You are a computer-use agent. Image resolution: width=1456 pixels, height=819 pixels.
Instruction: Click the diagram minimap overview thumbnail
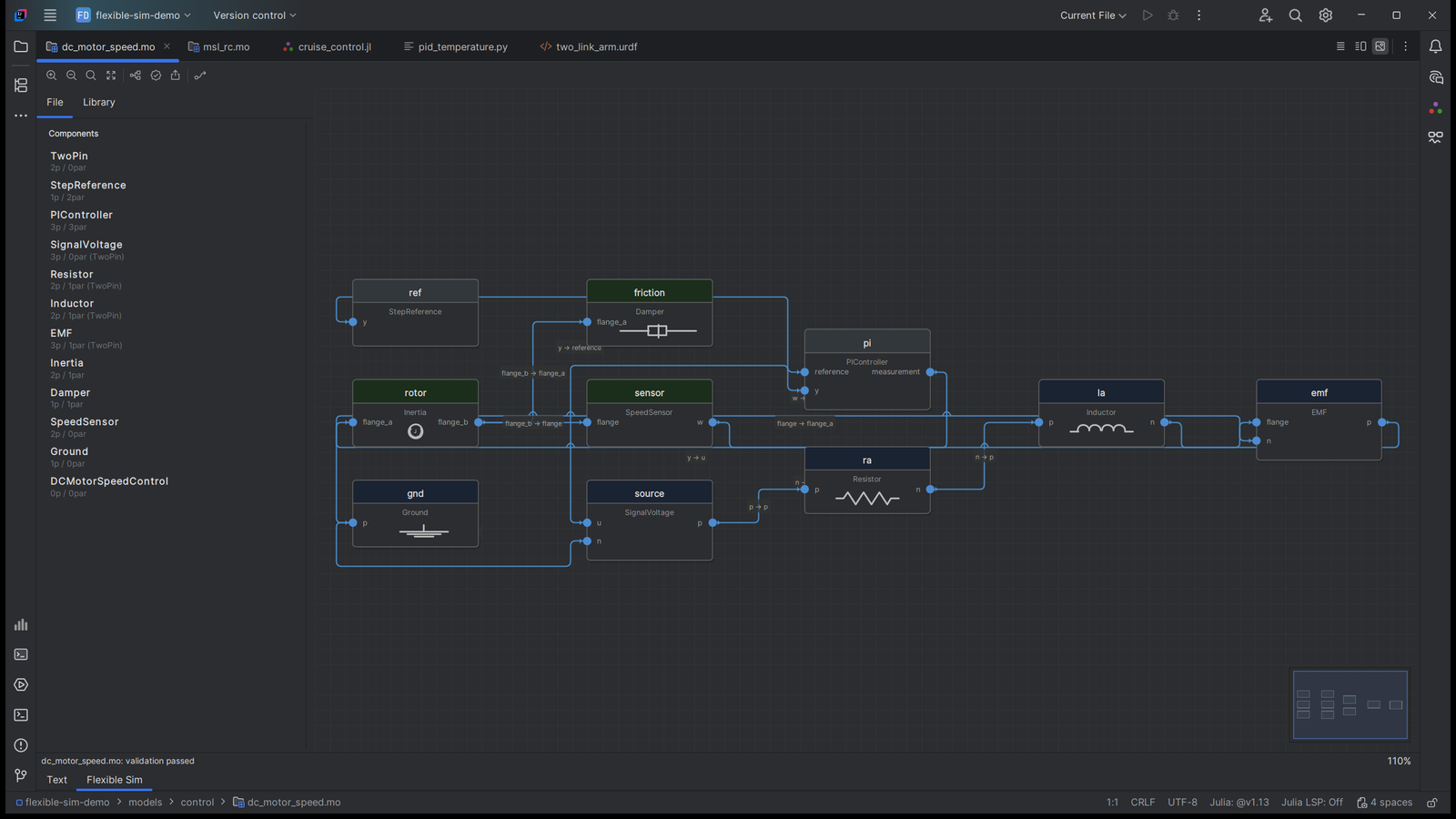click(x=1350, y=704)
